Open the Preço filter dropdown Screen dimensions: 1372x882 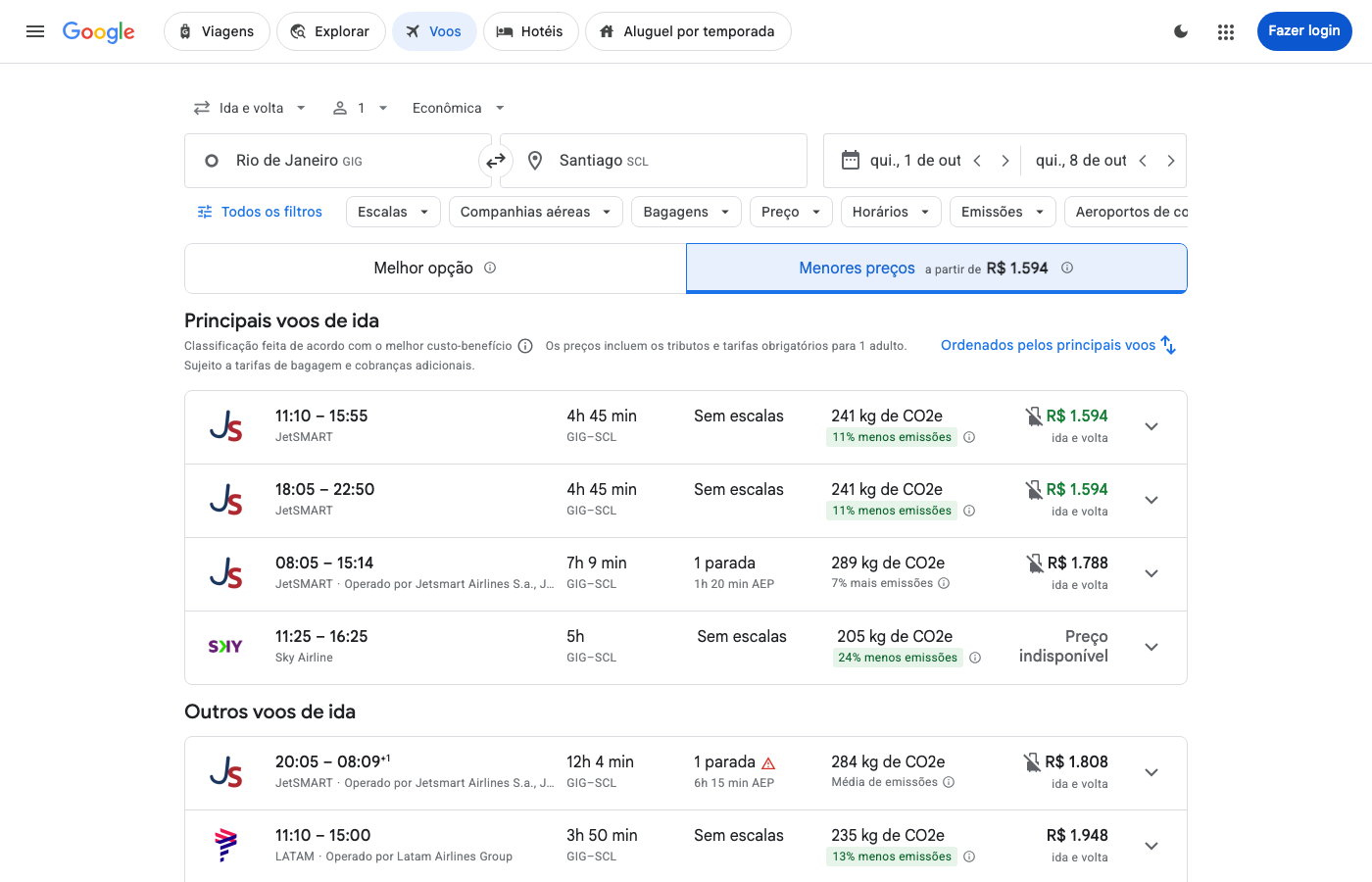(x=791, y=212)
